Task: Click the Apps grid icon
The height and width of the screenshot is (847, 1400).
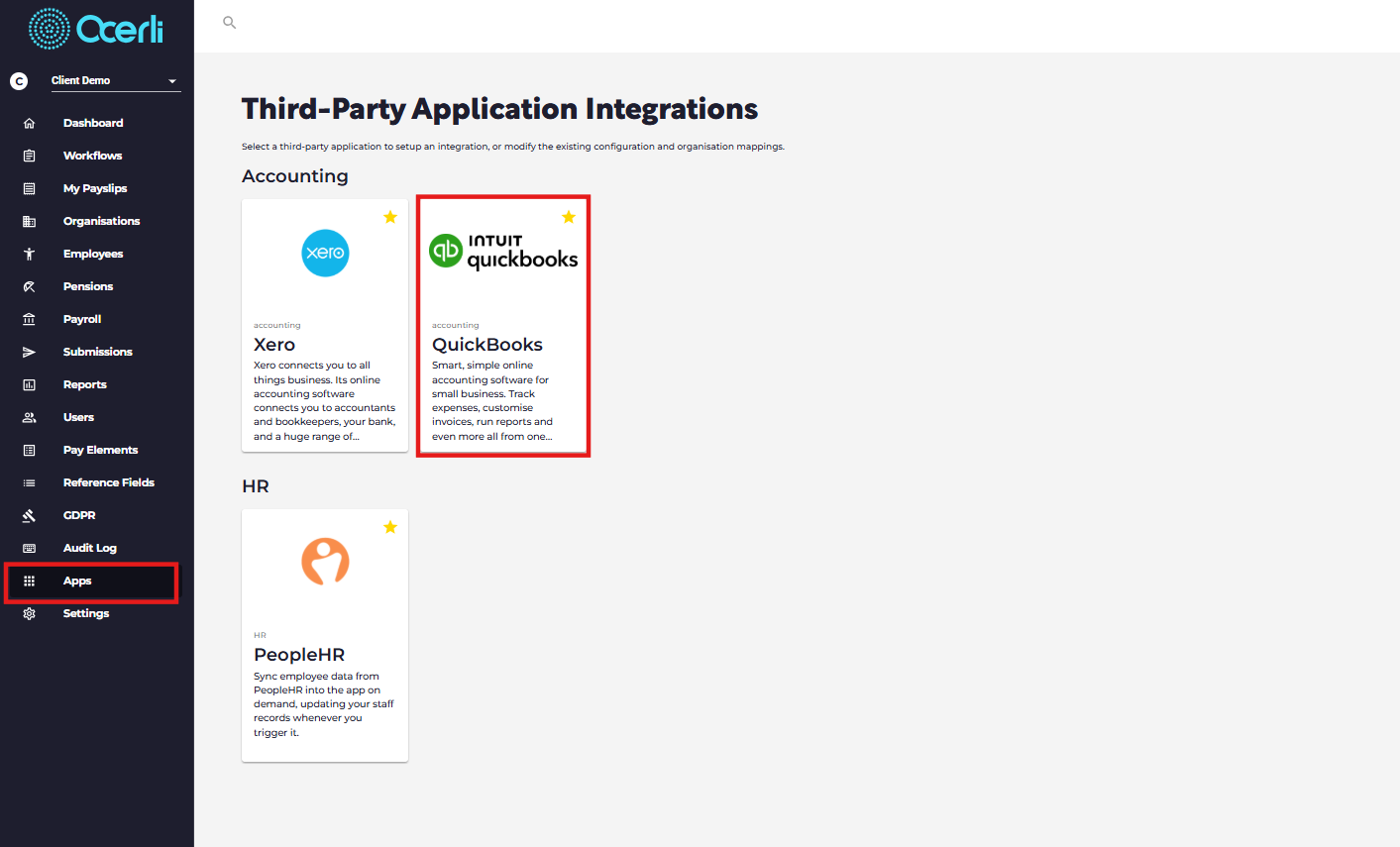Action: tap(29, 581)
